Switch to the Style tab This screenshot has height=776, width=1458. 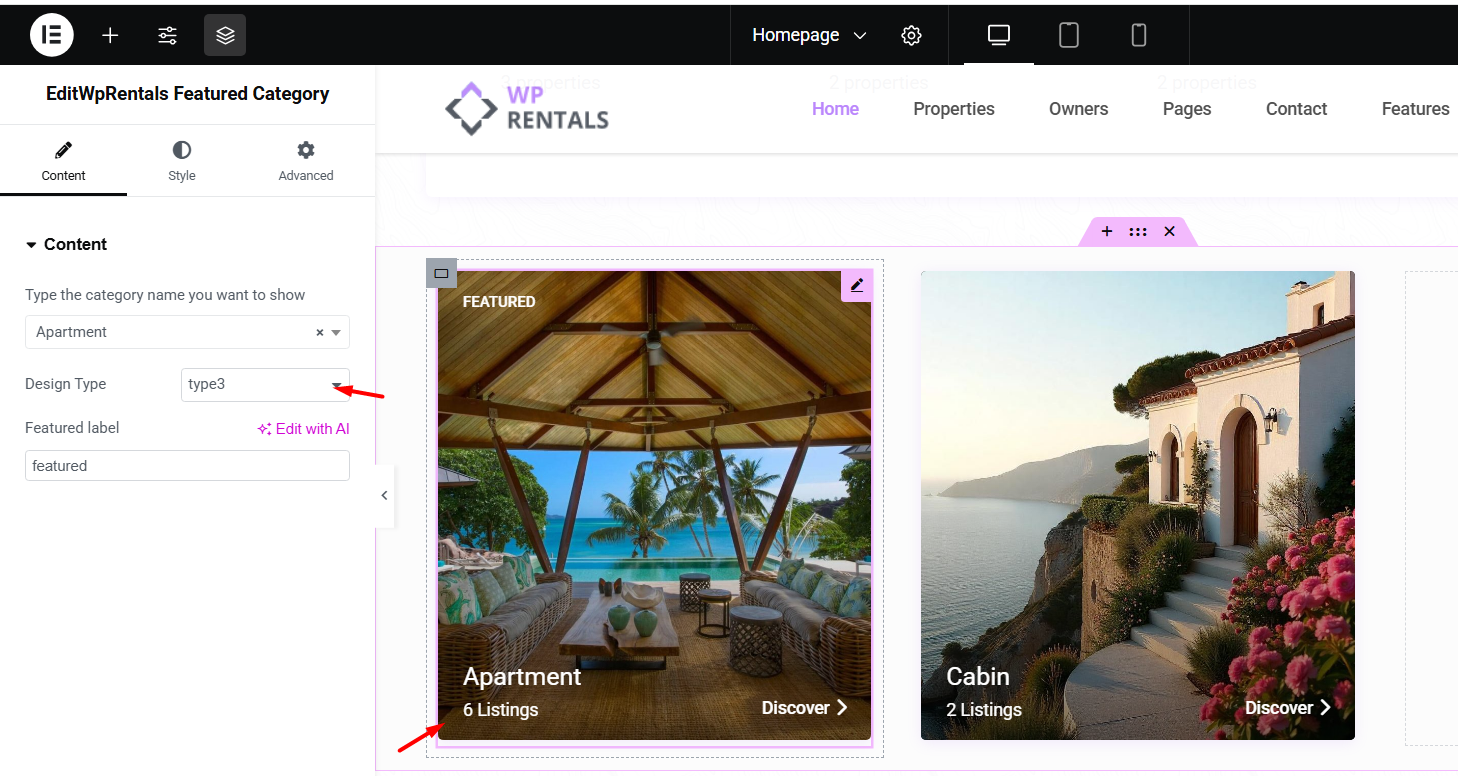tap(181, 161)
